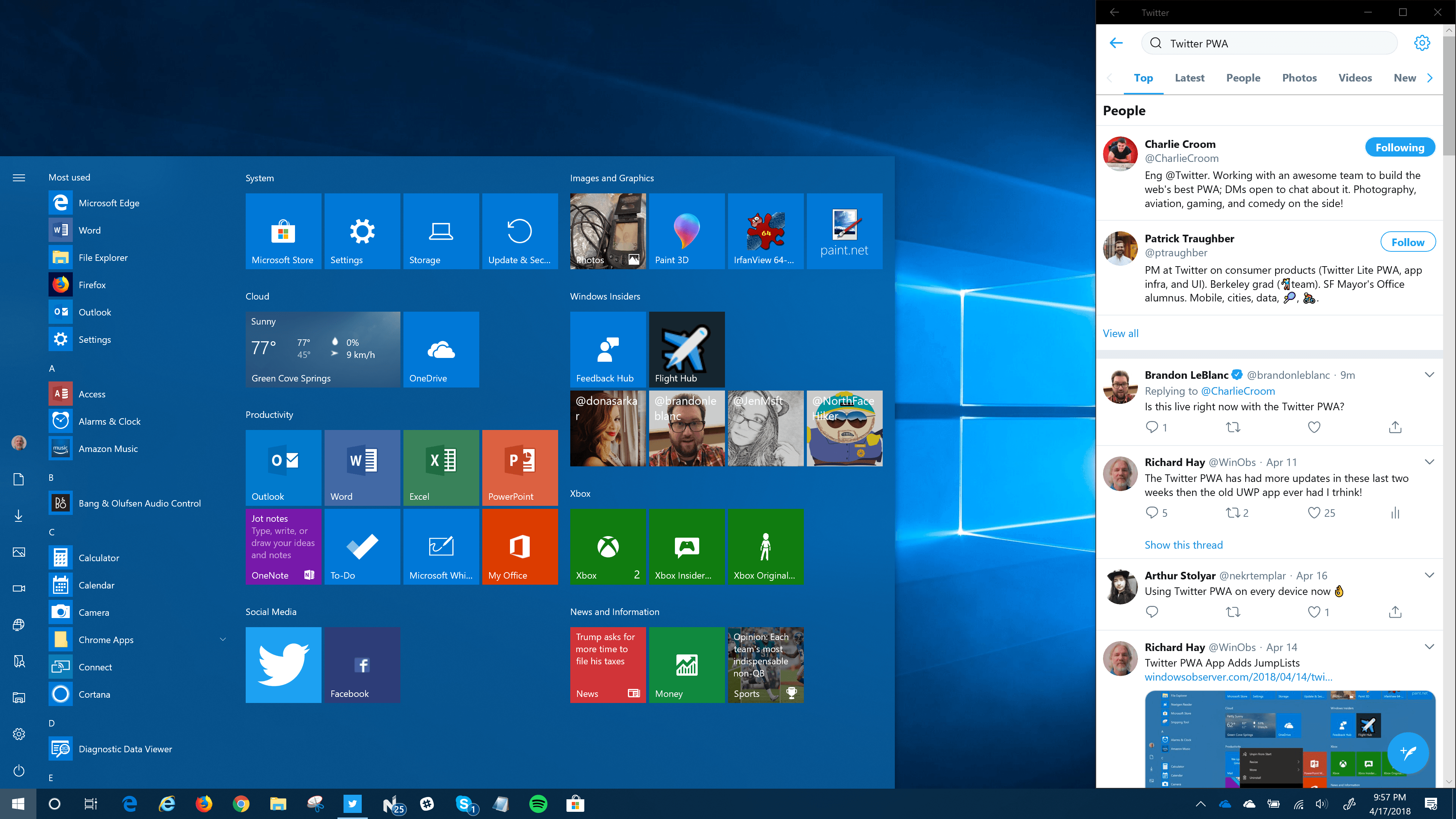Open Twitter settings gear icon
The width and height of the screenshot is (1456, 819).
[x=1421, y=43]
